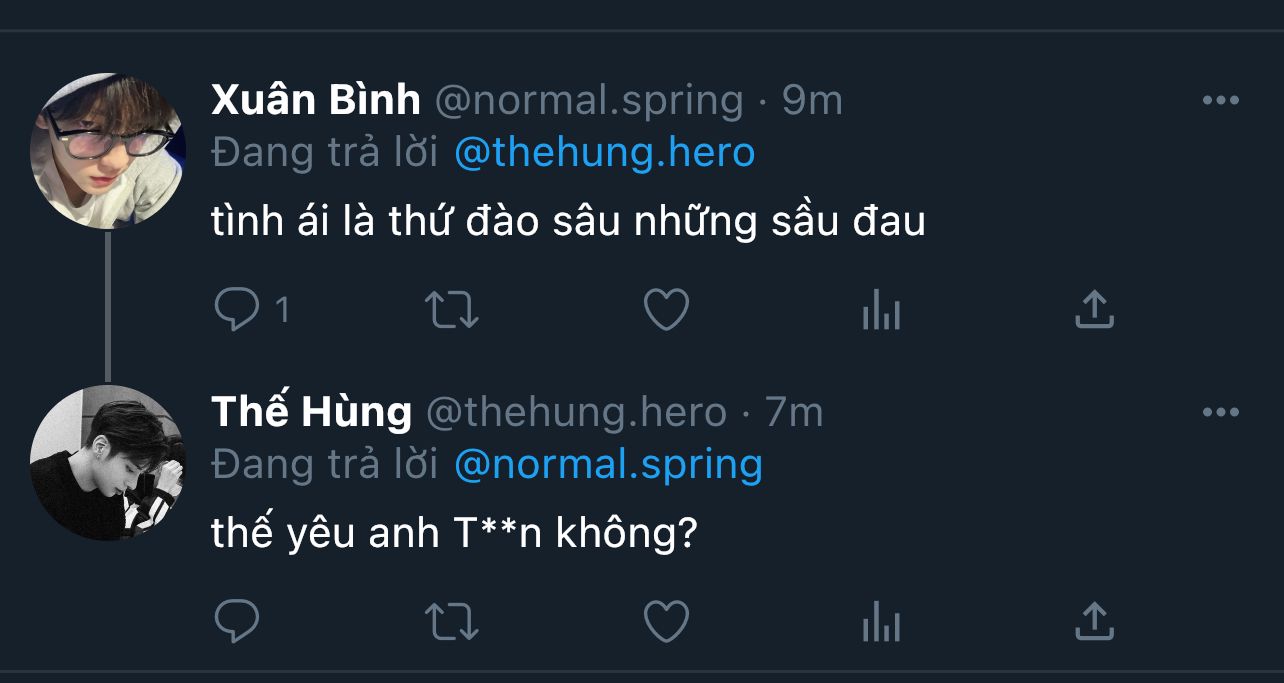Open Xuân Bình's profile picture
The width and height of the screenshot is (1284, 683).
pos(108,150)
